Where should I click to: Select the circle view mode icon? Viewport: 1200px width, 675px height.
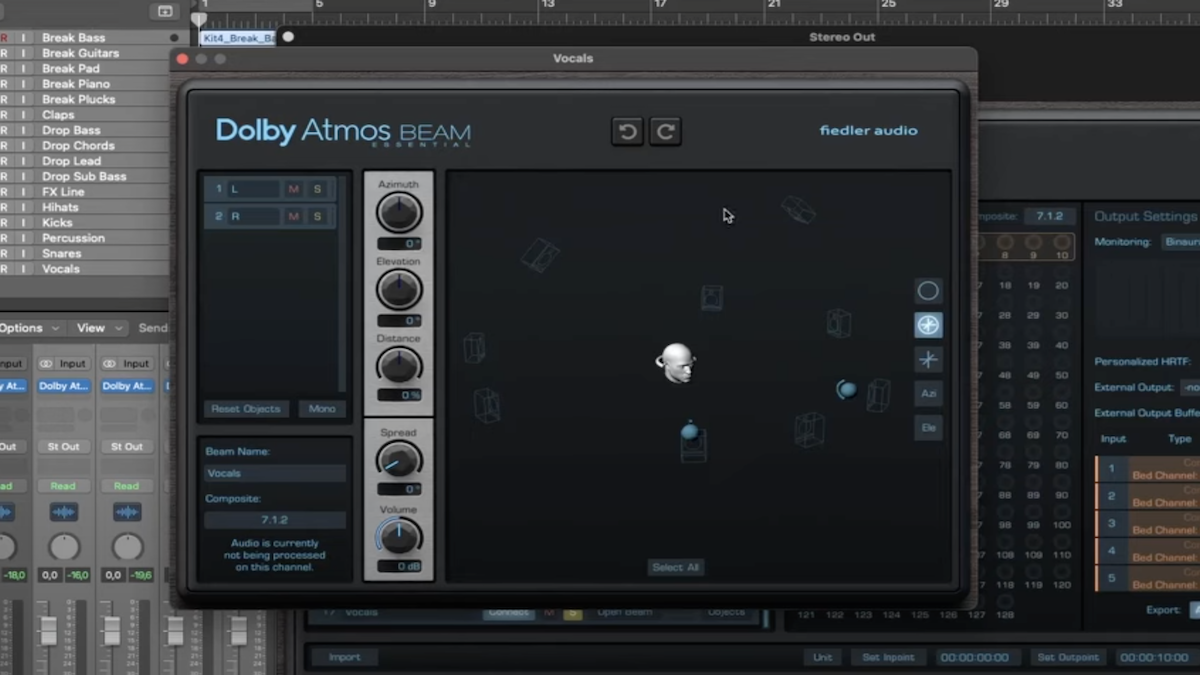point(928,290)
